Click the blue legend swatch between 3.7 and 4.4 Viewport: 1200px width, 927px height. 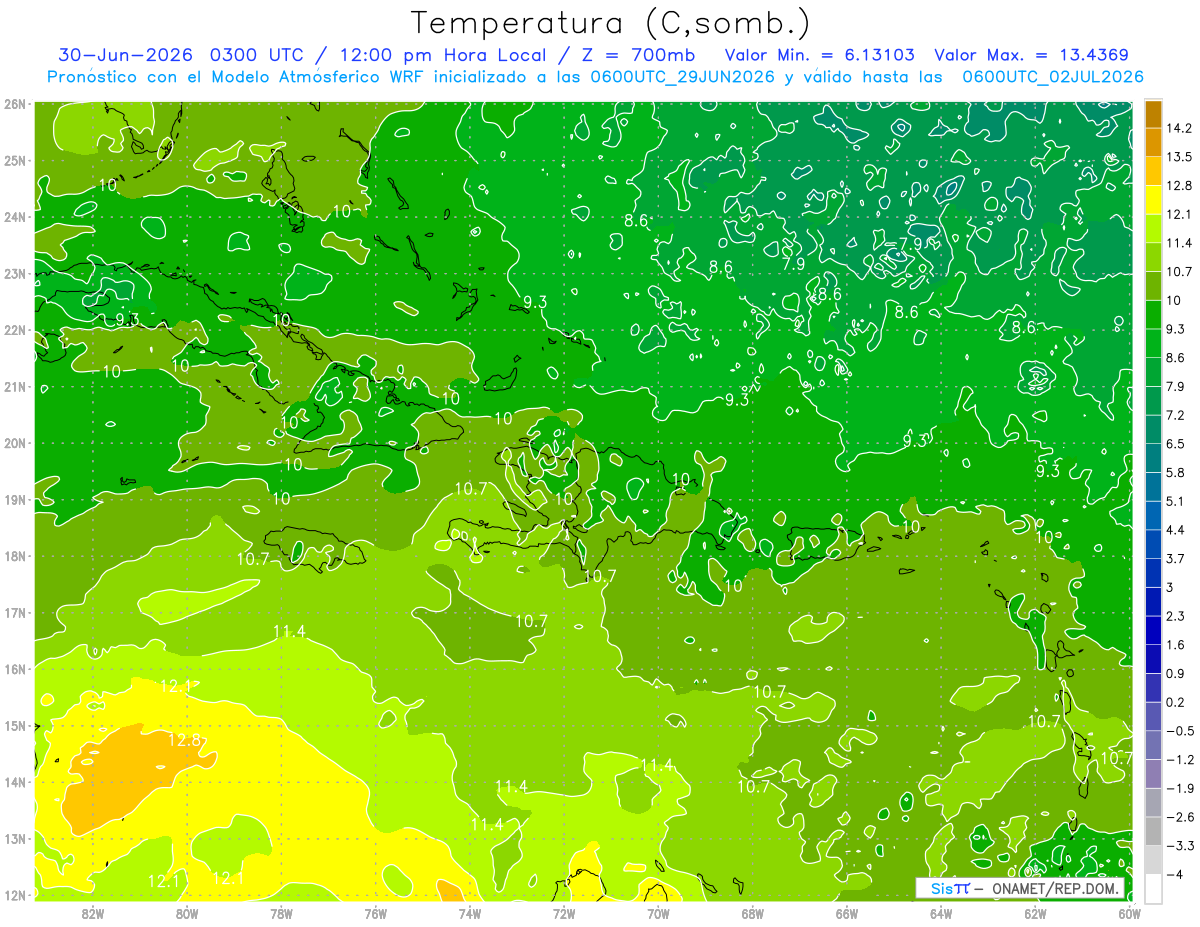(x=1153, y=544)
